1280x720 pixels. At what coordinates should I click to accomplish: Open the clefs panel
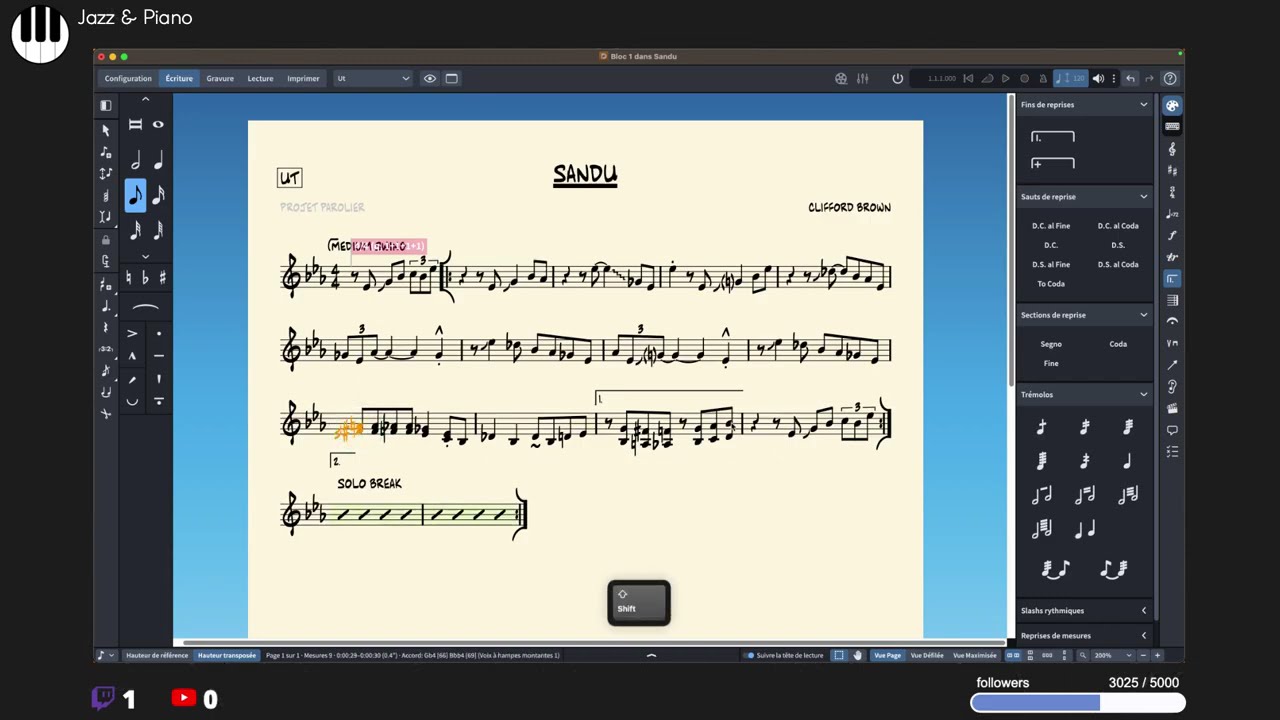point(1172,149)
